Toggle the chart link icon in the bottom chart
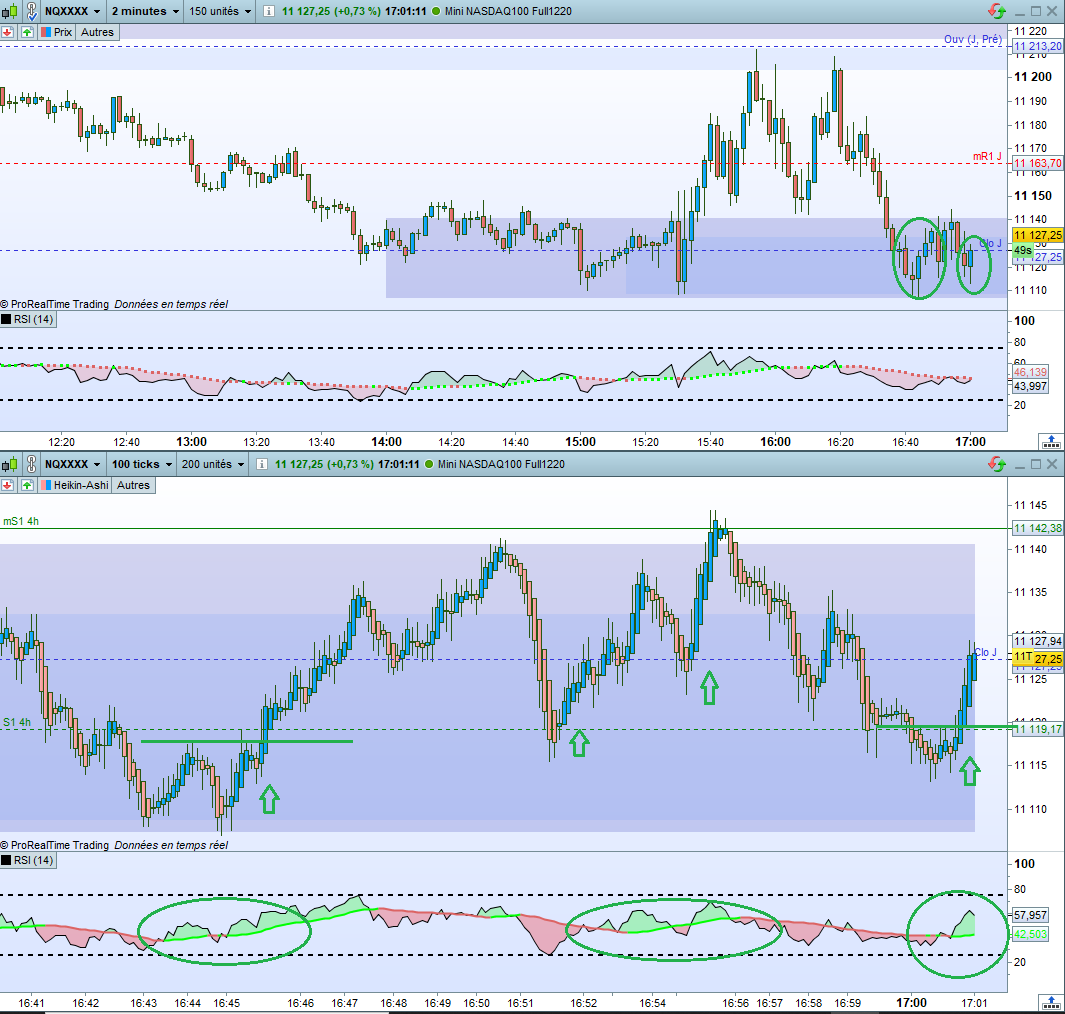The width and height of the screenshot is (1065, 1014). 32,464
